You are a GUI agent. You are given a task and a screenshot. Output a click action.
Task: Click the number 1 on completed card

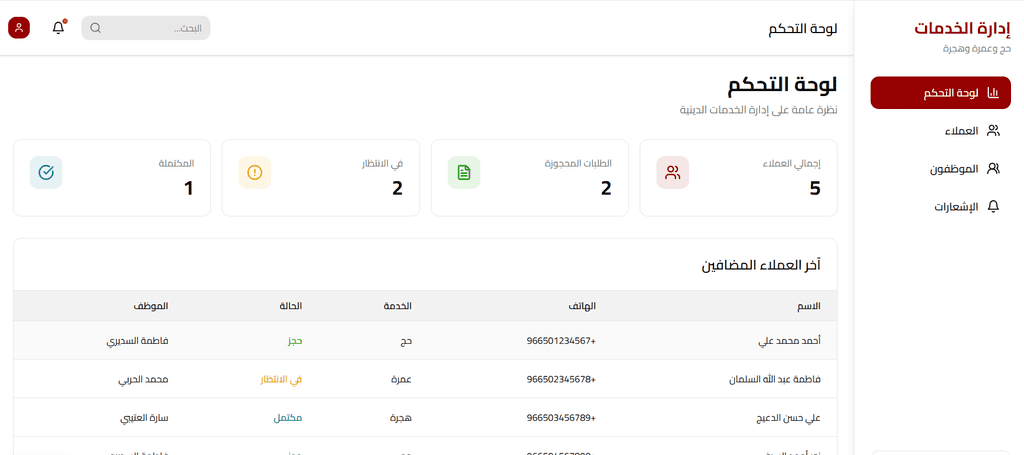coord(189,189)
